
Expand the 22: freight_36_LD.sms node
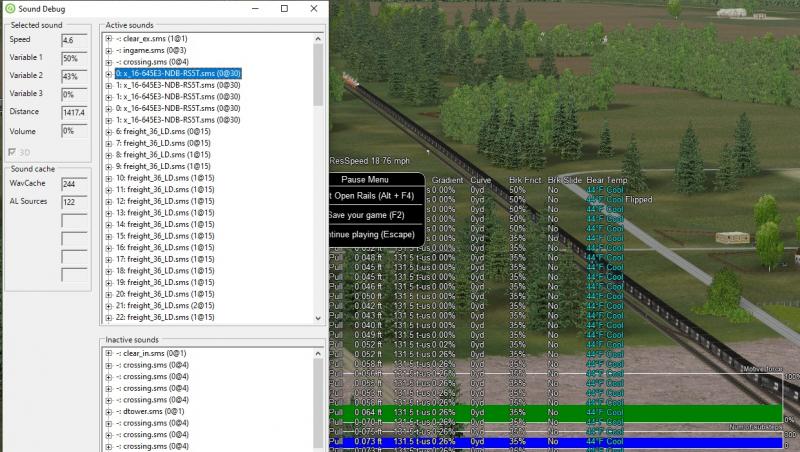click(109, 317)
